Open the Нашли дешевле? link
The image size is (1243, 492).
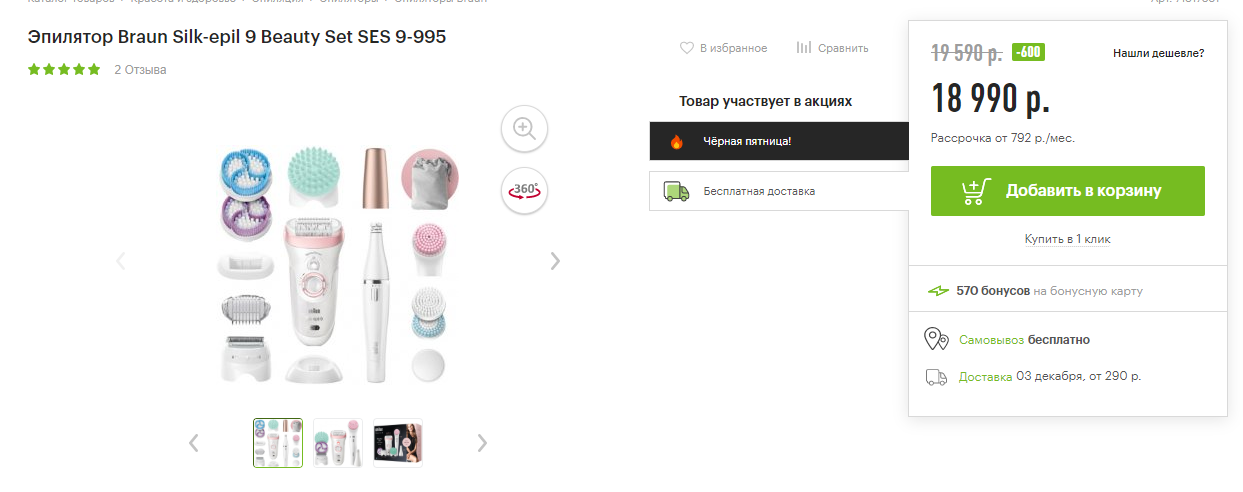point(1159,53)
